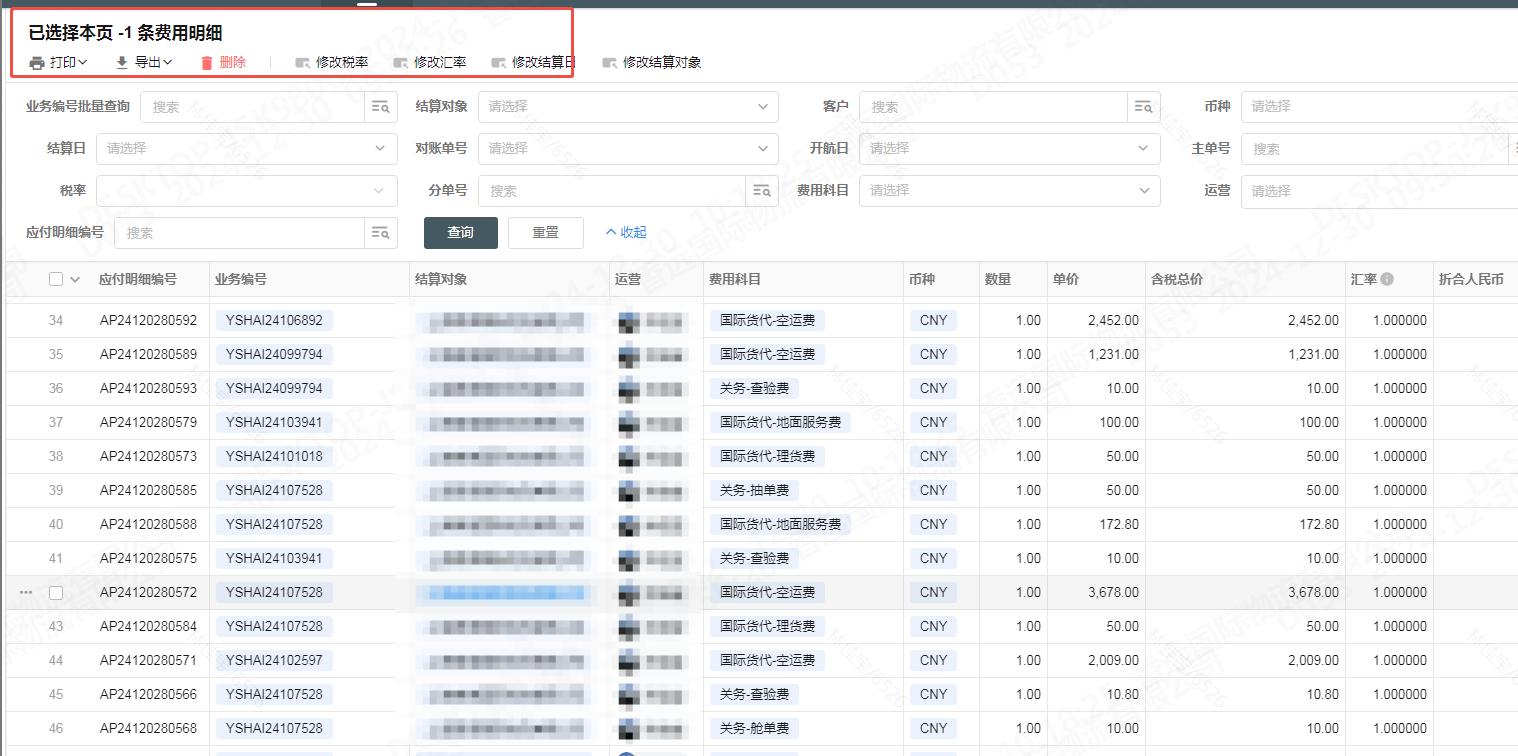
Task: Click the download icon for 导出
Action: point(122,63)
